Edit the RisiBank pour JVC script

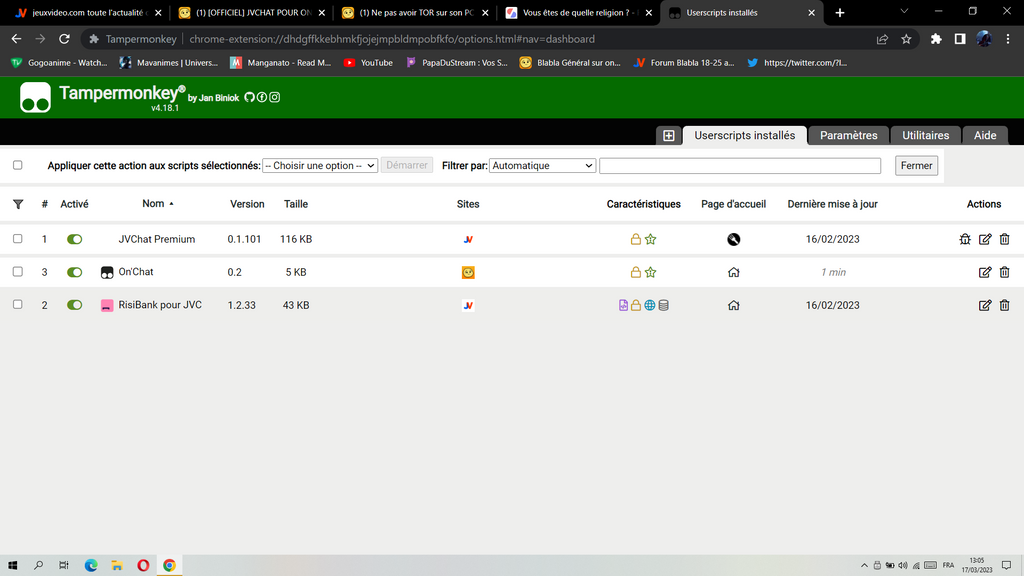tap(985, 305)
